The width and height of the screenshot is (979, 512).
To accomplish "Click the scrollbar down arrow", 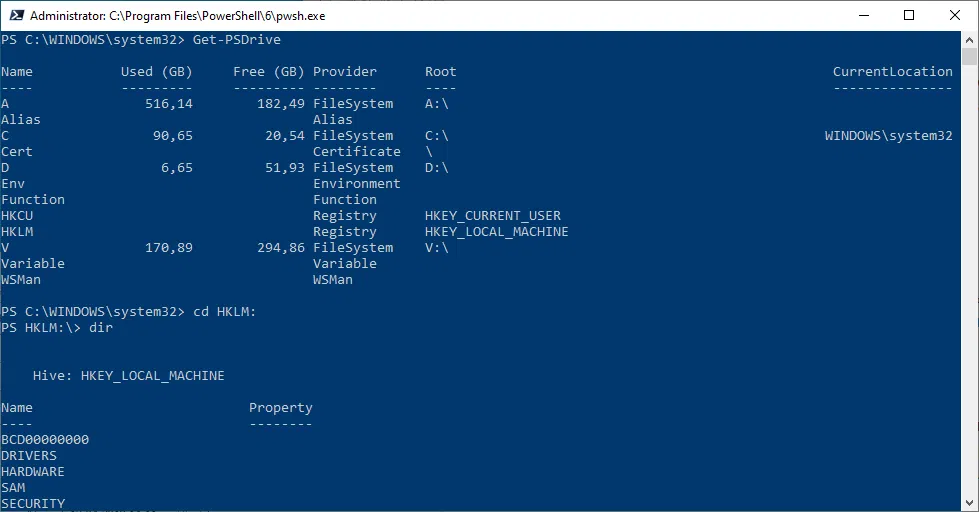I will click(970, 503).
